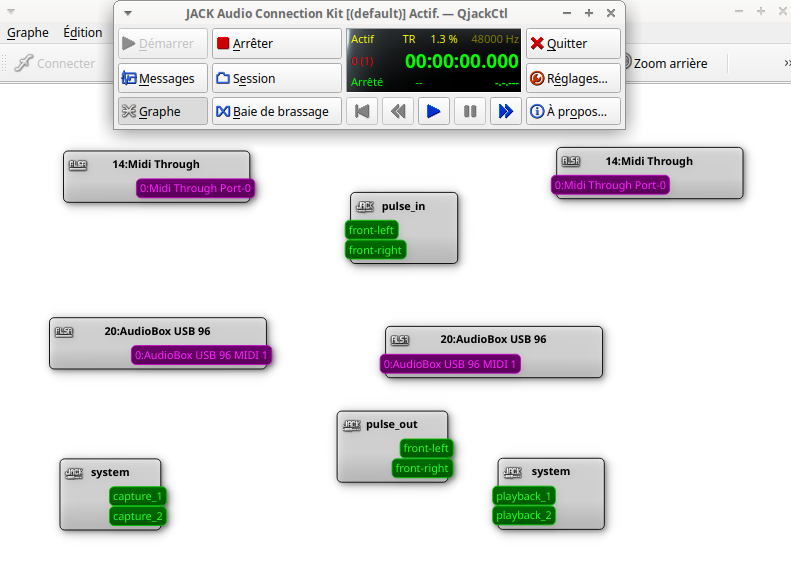791x576 pixels.
Task: Click the Connecter toolbar button
Action: point(54,63)
